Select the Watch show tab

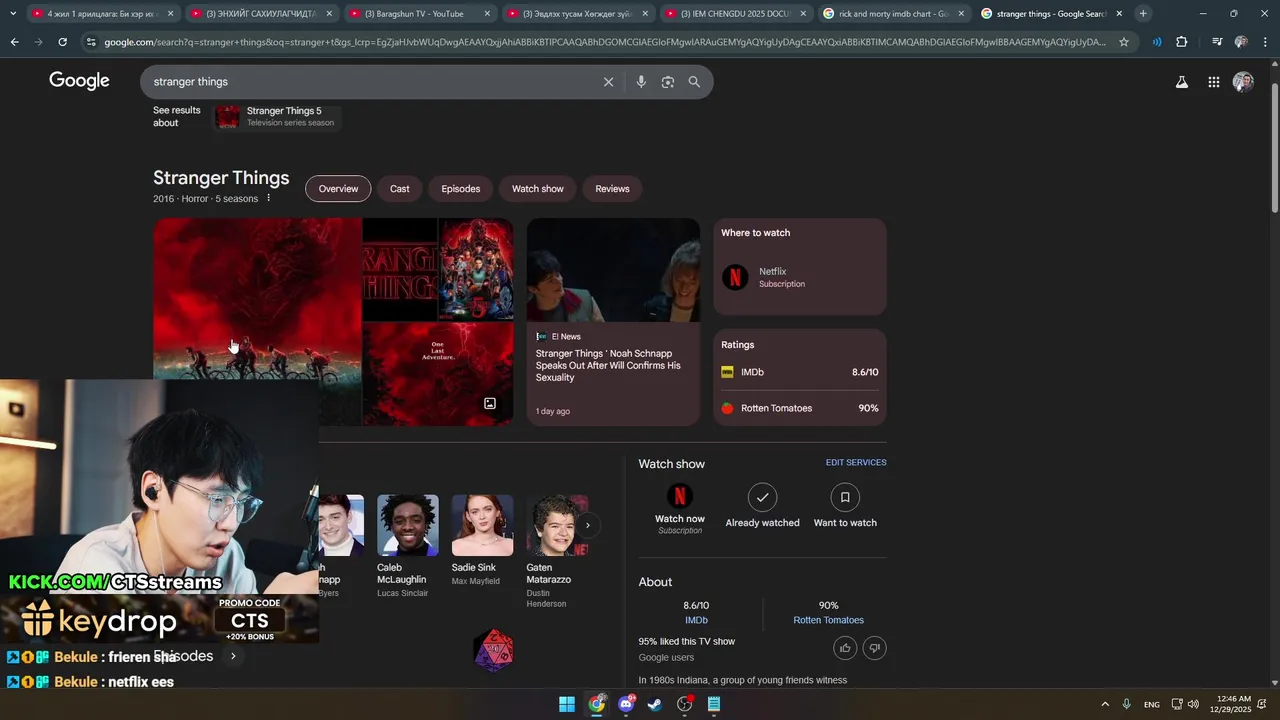(x=538, y=189)
